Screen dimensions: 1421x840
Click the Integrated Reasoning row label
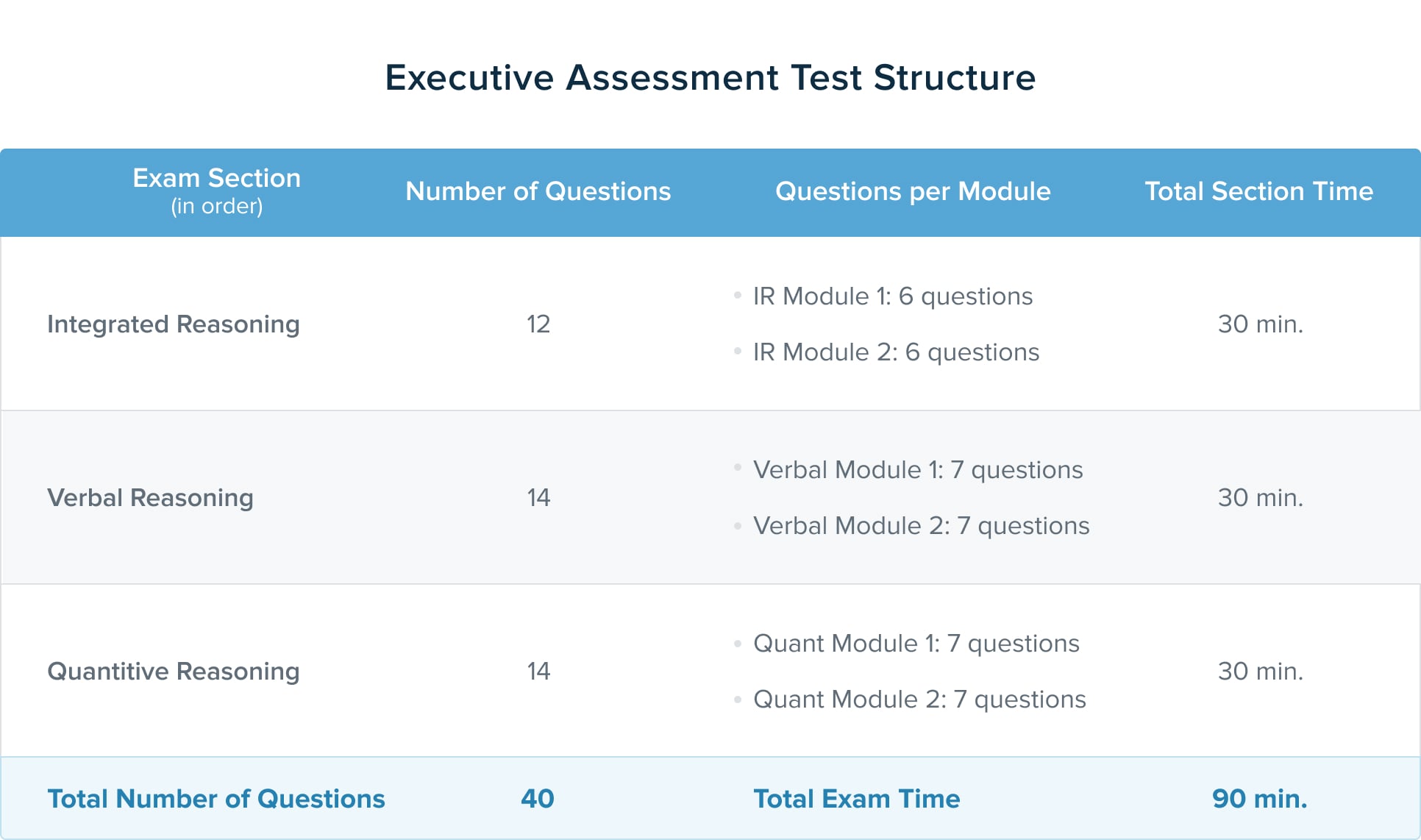pos(174,324)
